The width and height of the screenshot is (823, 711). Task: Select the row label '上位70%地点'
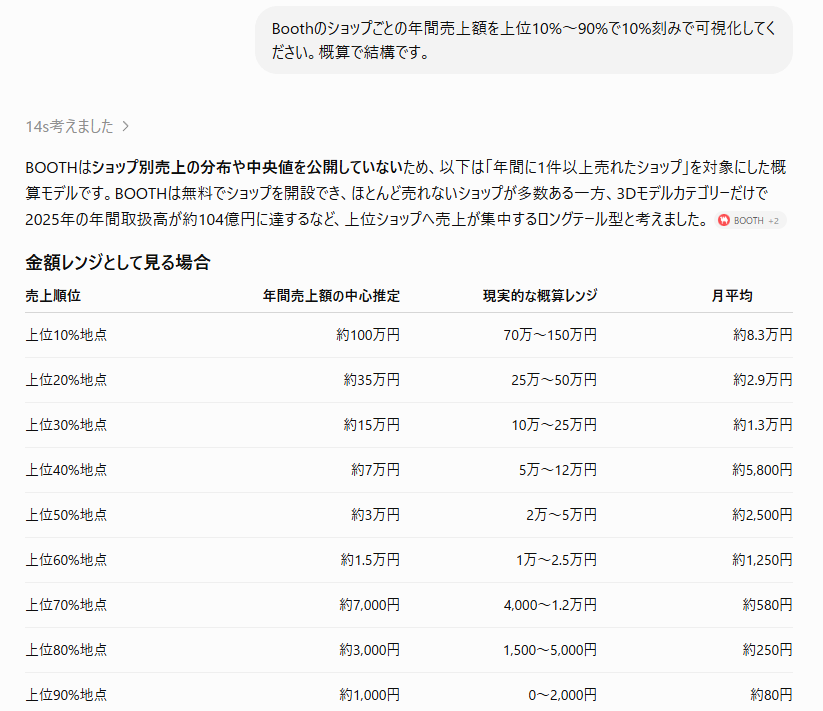click(x=66, y=606)
